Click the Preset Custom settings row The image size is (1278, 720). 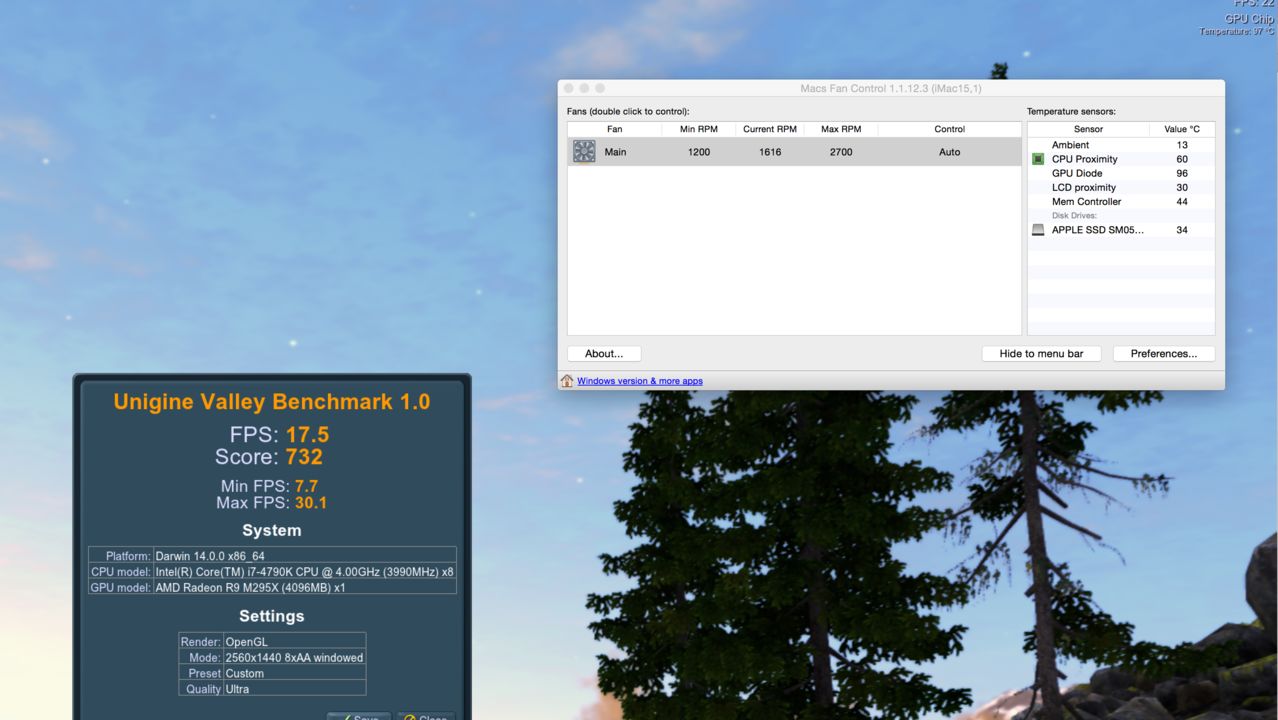coord(272,673)
